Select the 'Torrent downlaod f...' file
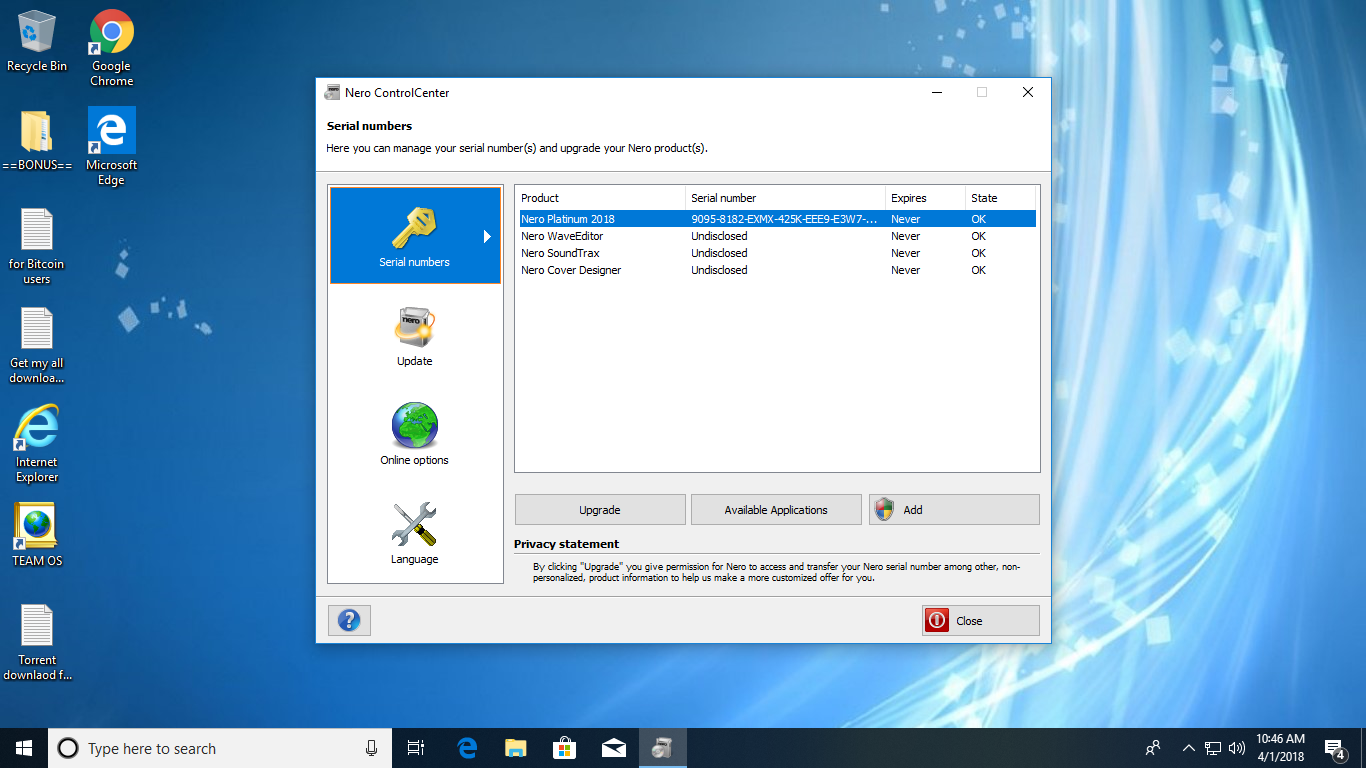 pyautogui.click(x=37, y=642)
